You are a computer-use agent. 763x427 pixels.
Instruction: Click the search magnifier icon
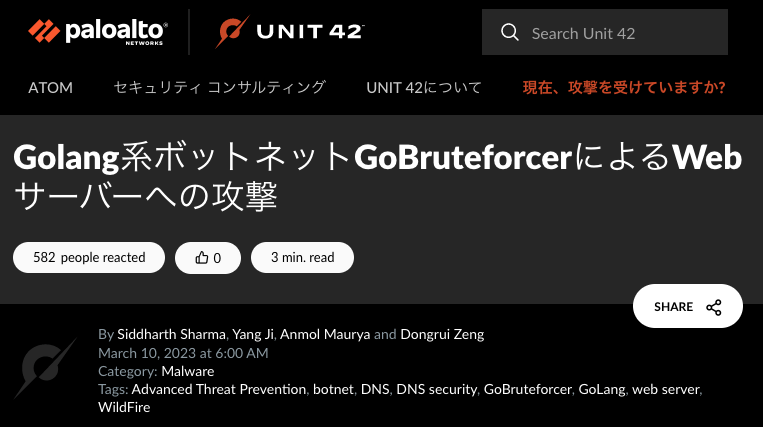tap(510, 33)
